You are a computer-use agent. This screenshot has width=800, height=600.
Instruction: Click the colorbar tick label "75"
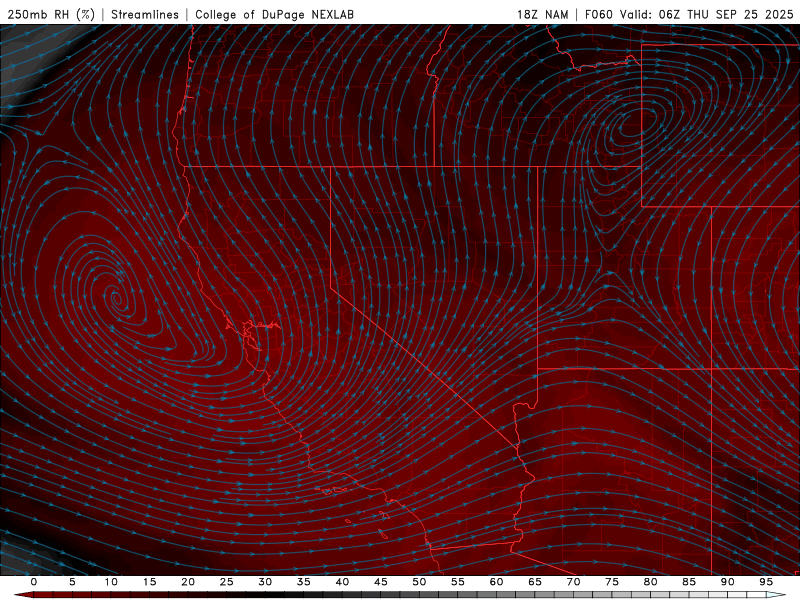612,582
